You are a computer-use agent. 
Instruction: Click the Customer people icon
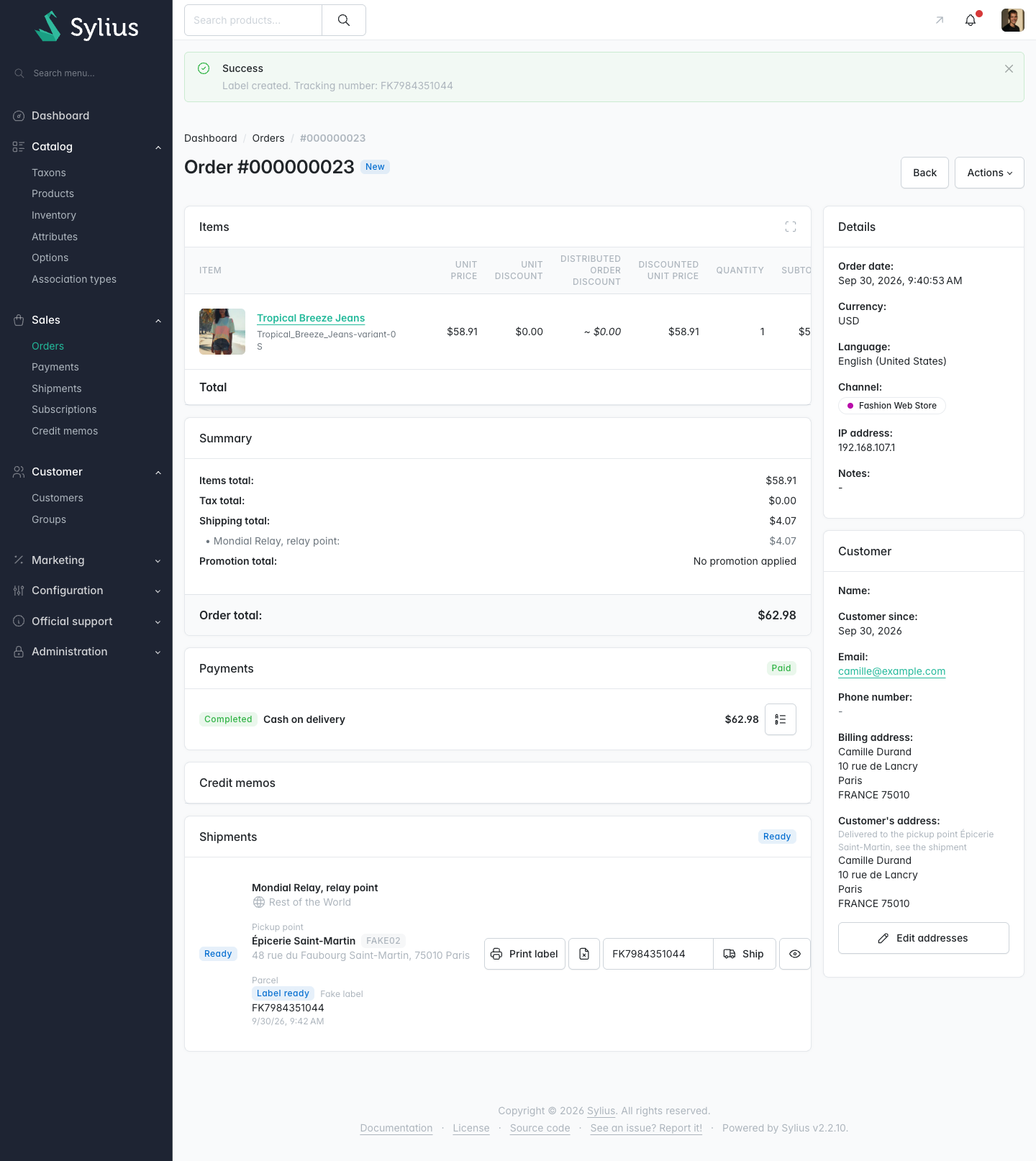[19, 472]
